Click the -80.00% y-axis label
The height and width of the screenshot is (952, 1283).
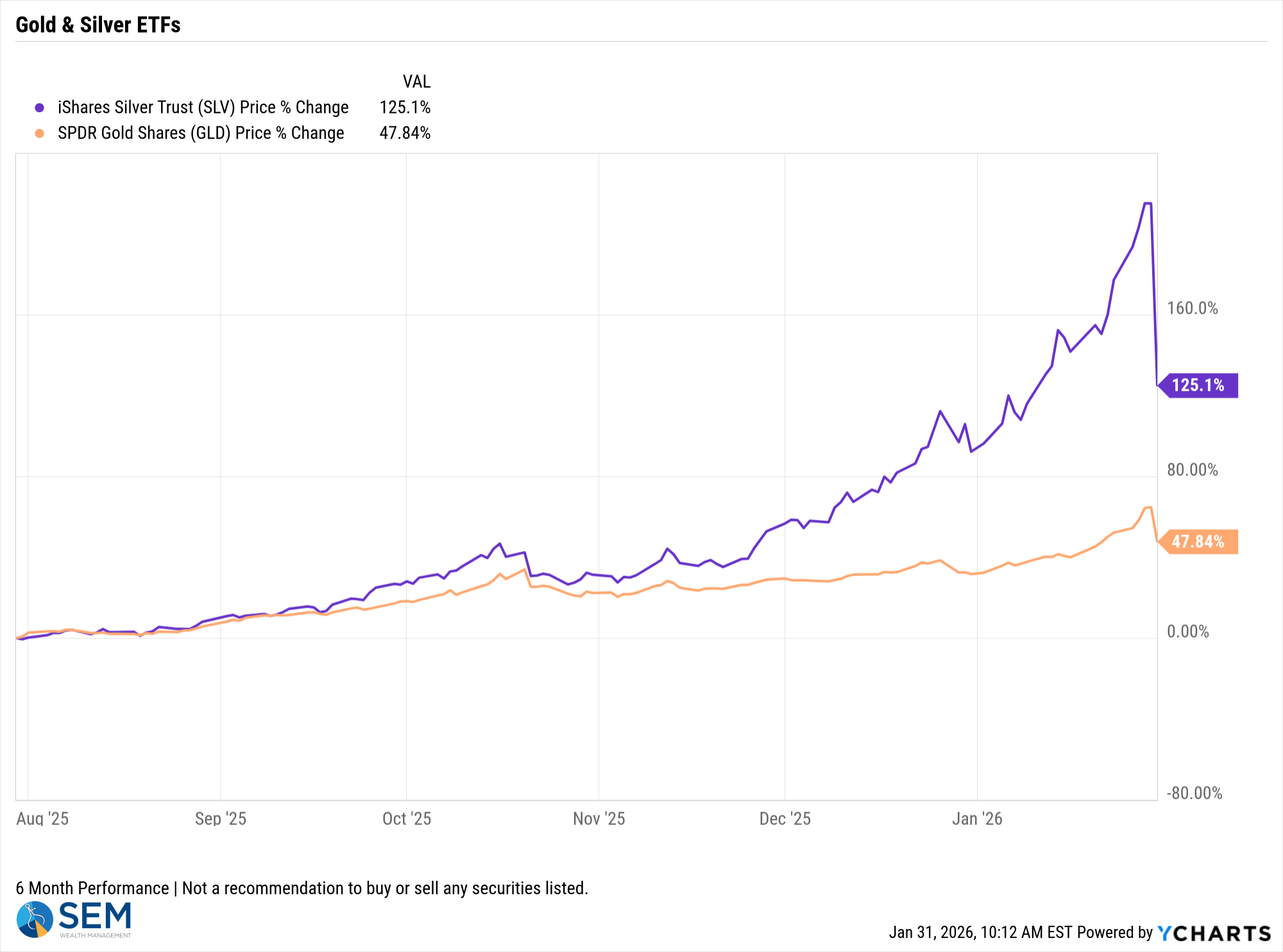click(1194, 794)
